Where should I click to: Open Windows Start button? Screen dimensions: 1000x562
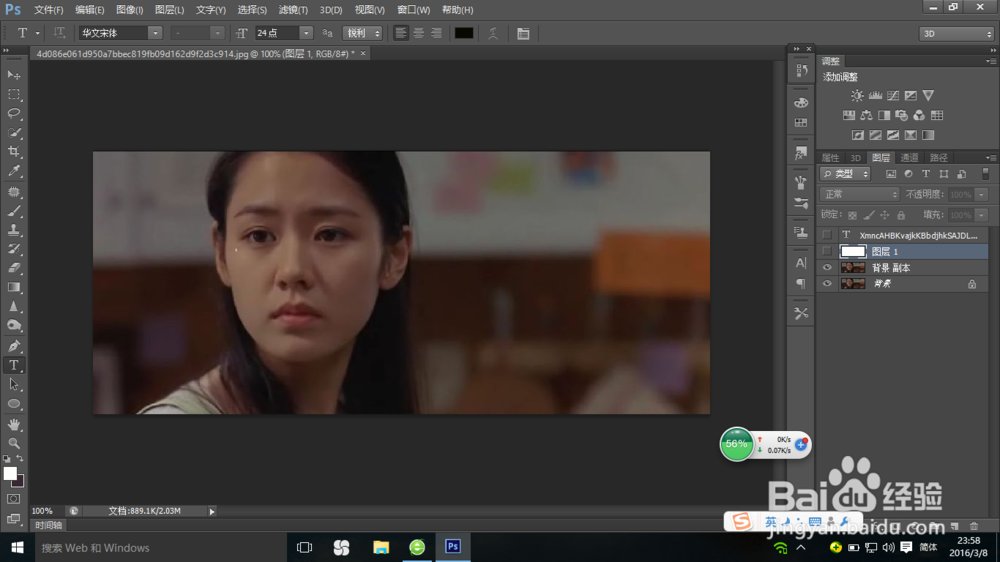17,547
